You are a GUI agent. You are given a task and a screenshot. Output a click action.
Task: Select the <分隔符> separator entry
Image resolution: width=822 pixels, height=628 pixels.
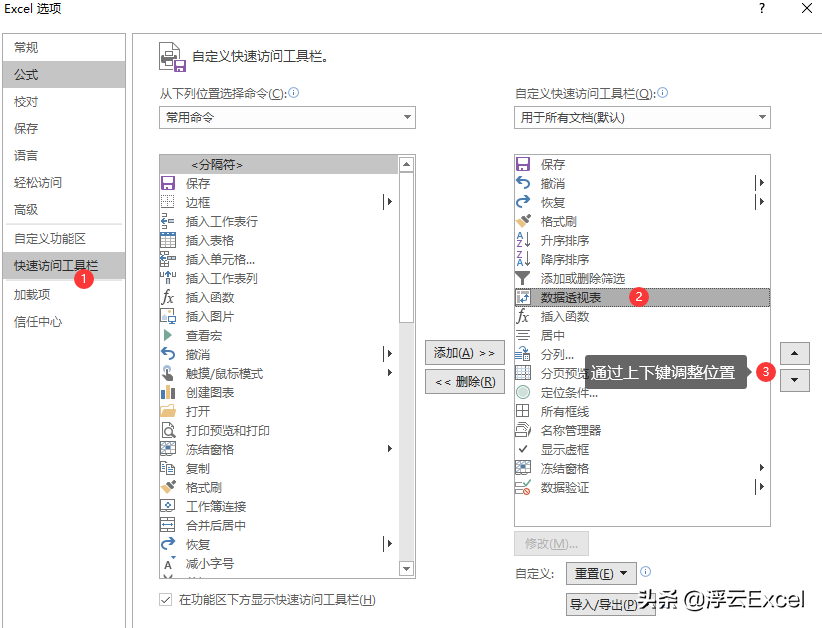point(279,165)
